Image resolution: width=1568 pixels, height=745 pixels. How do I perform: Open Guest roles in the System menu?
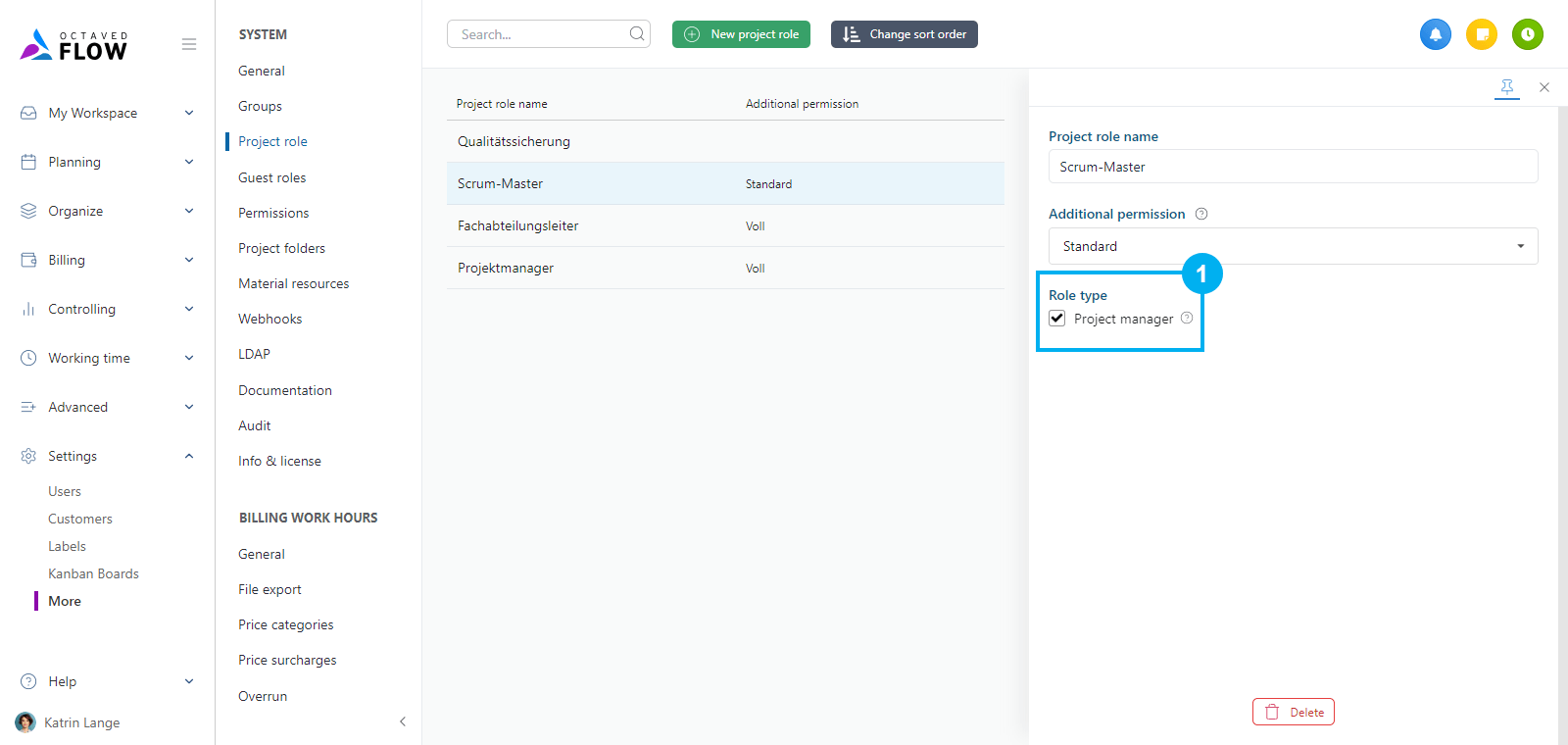click(x=271, y=177)
